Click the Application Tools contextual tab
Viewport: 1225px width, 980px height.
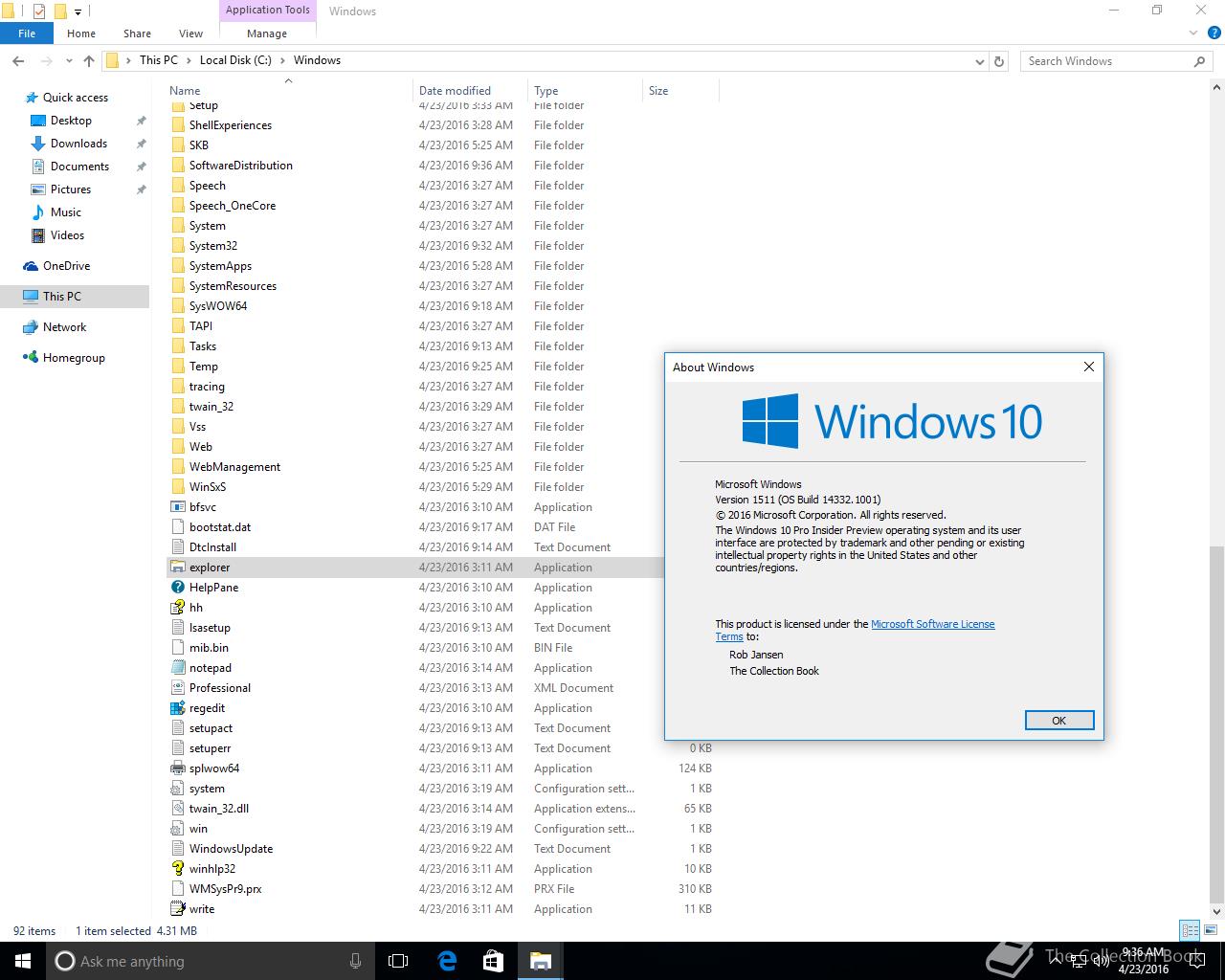tap(268, 11)
